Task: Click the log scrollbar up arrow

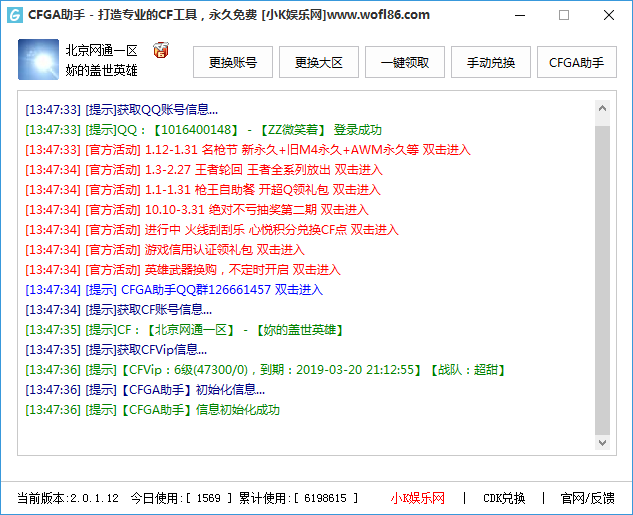Action: click(602, 108)
